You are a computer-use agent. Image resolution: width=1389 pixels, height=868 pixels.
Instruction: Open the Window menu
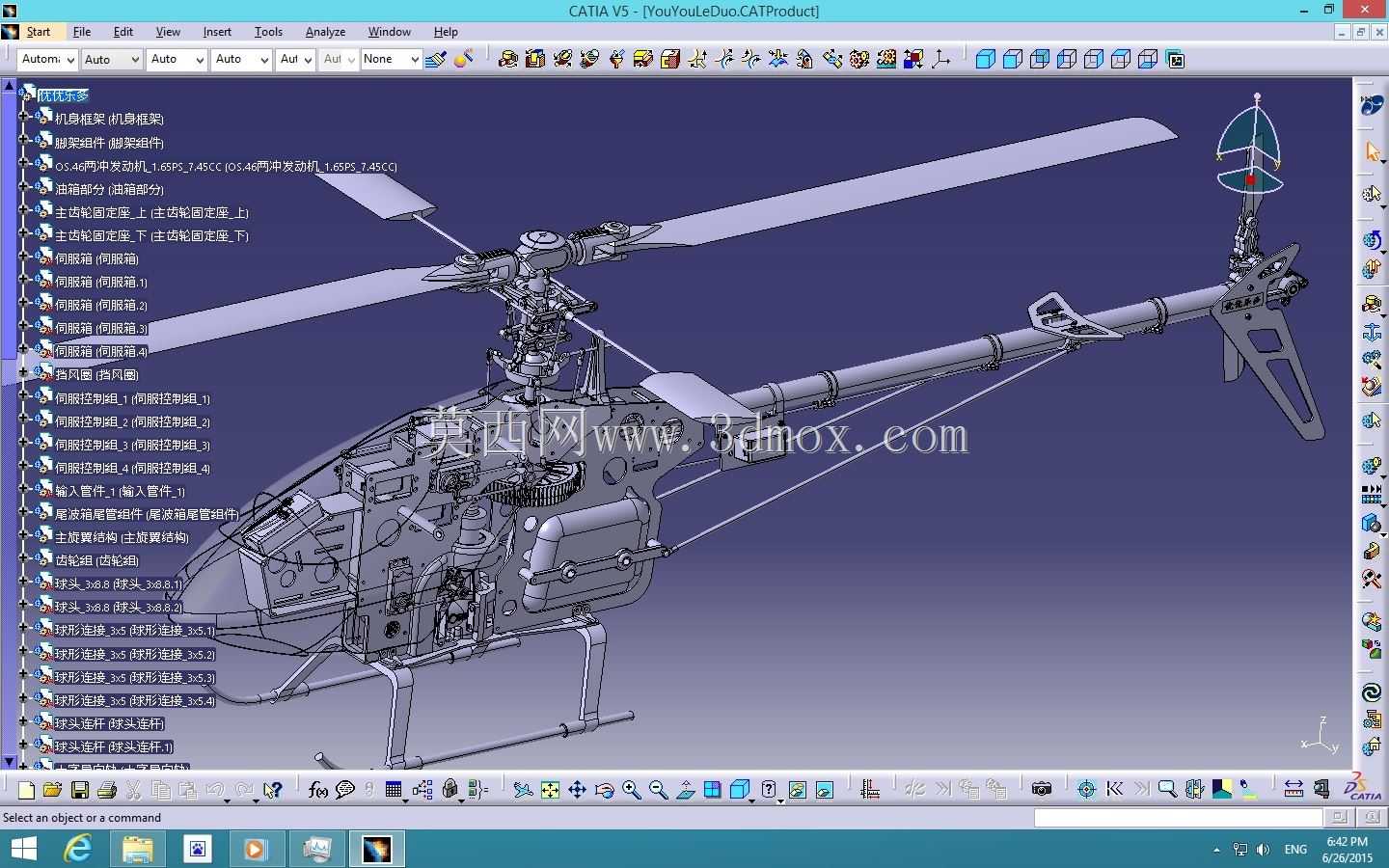click(x=390, y=32)
